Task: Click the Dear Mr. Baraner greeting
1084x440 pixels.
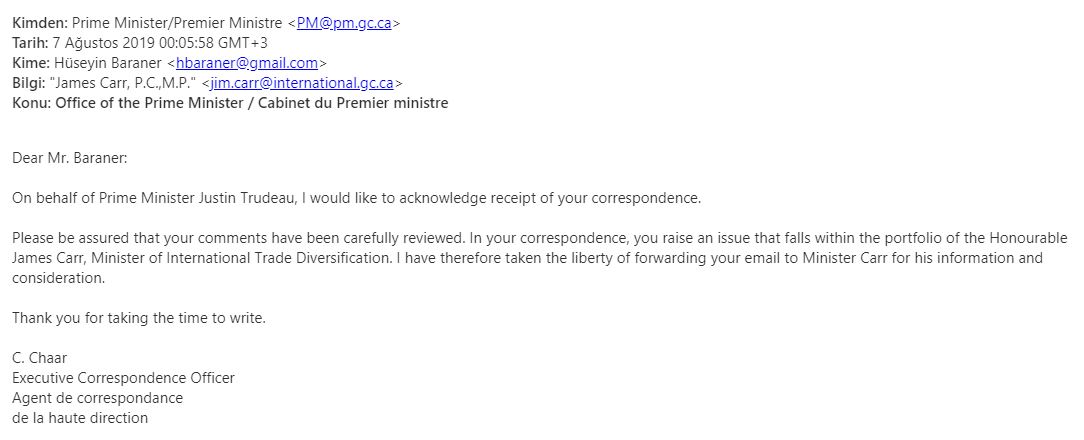Action: [70, 158]
